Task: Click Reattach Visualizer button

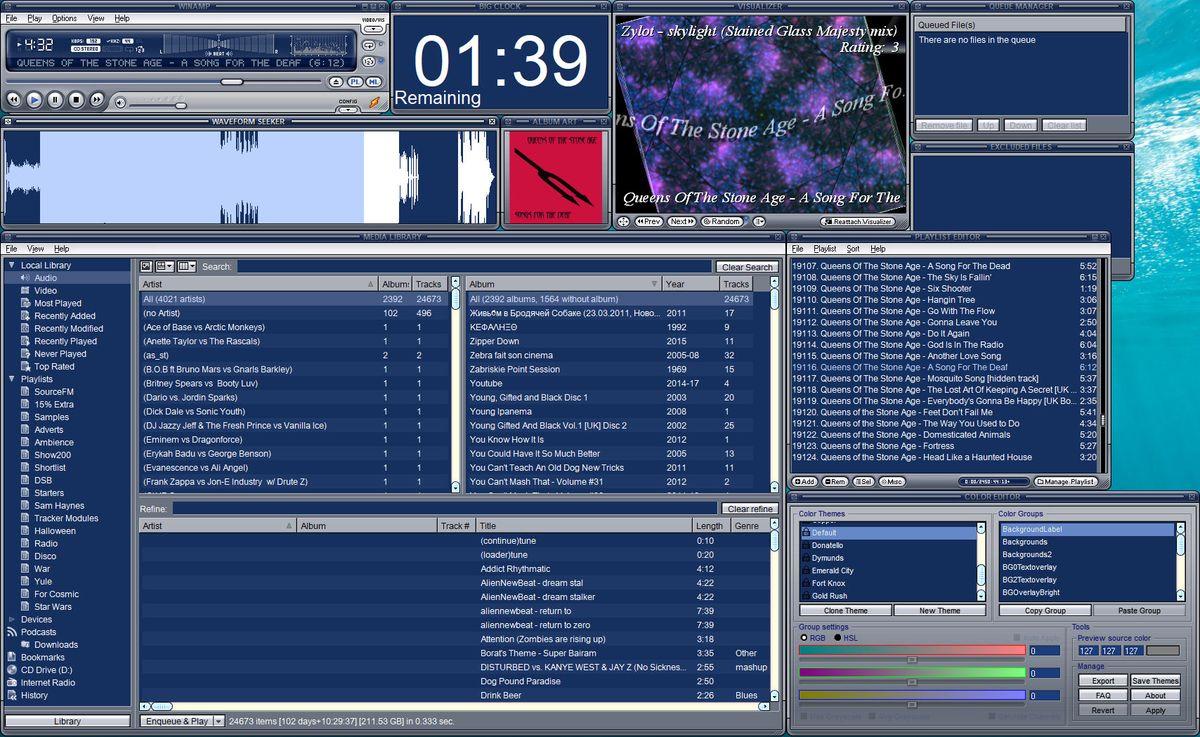Action: pos(858,222)
